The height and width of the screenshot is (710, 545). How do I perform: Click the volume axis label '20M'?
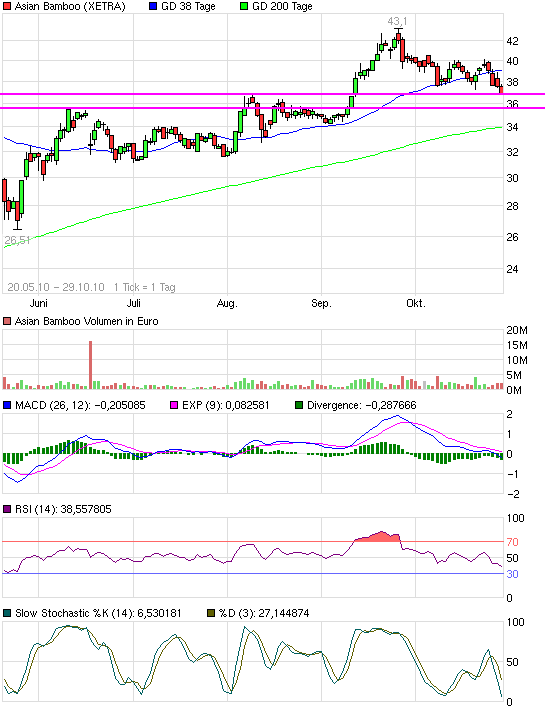pos(517,331)
